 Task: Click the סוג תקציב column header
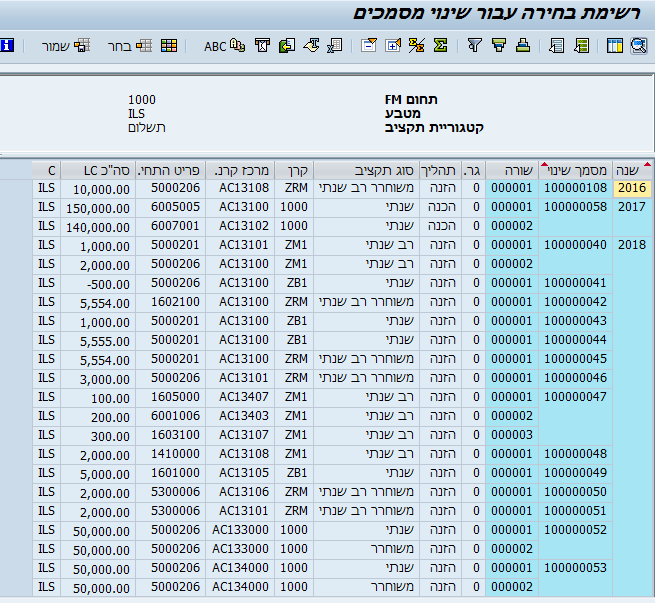366,170
